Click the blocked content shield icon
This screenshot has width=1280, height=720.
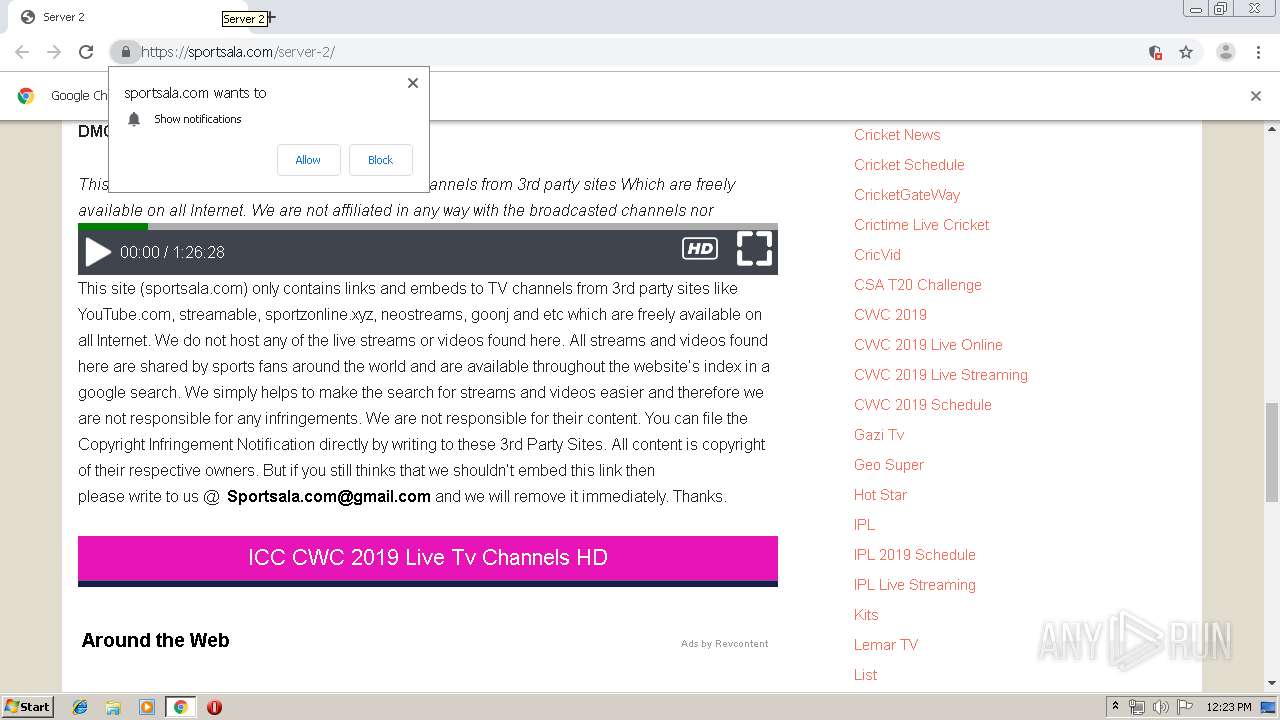[1155, 52]
